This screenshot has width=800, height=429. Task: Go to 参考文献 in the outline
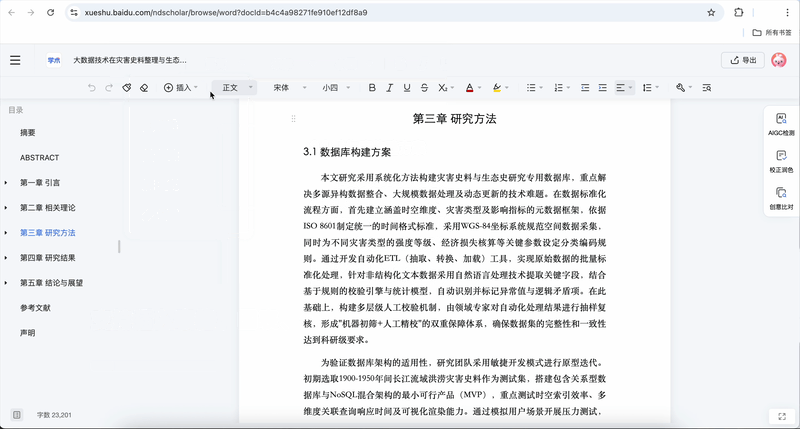[35, 308]
